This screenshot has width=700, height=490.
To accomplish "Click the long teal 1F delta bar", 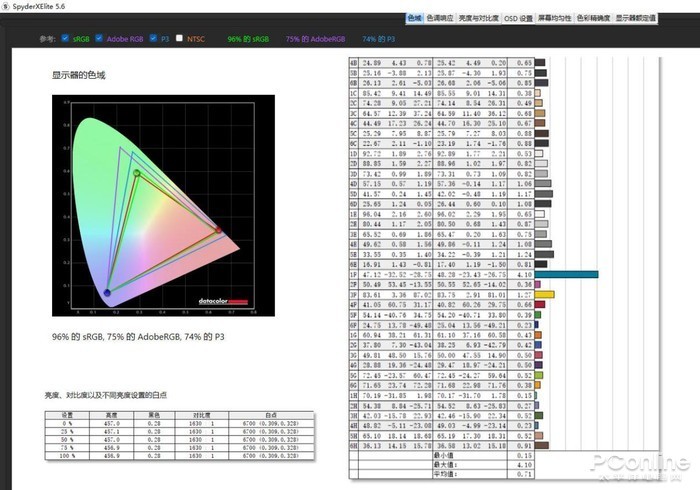I will point(566,274).
